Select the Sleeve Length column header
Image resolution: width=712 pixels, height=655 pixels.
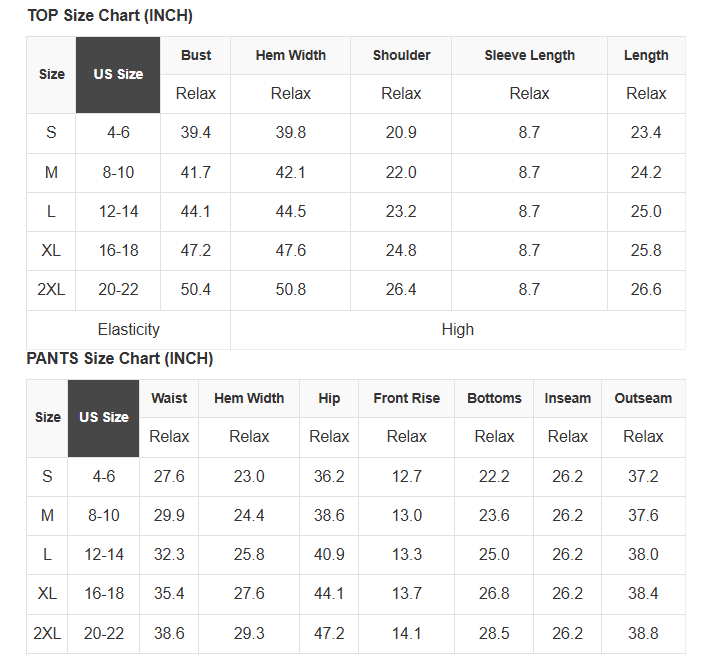click(x=529, y=55)
